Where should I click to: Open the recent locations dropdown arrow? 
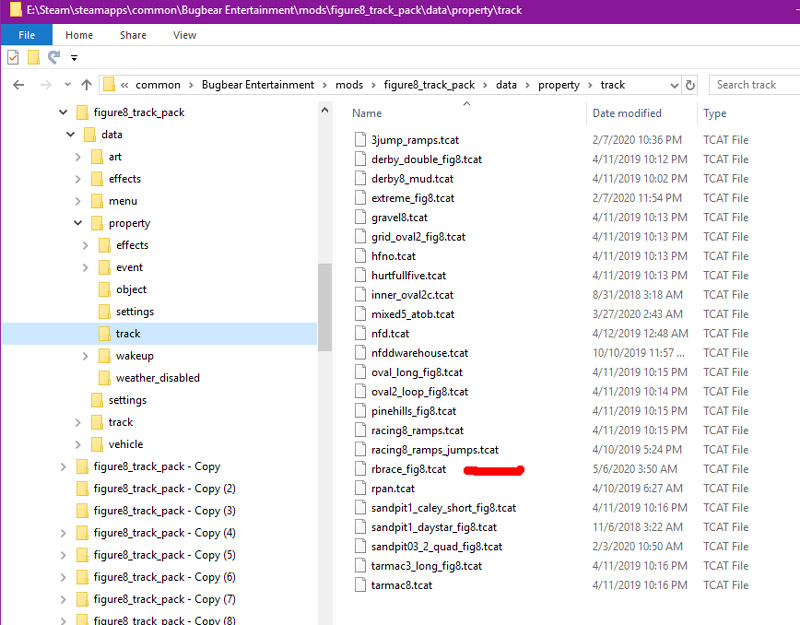point(67,85)
